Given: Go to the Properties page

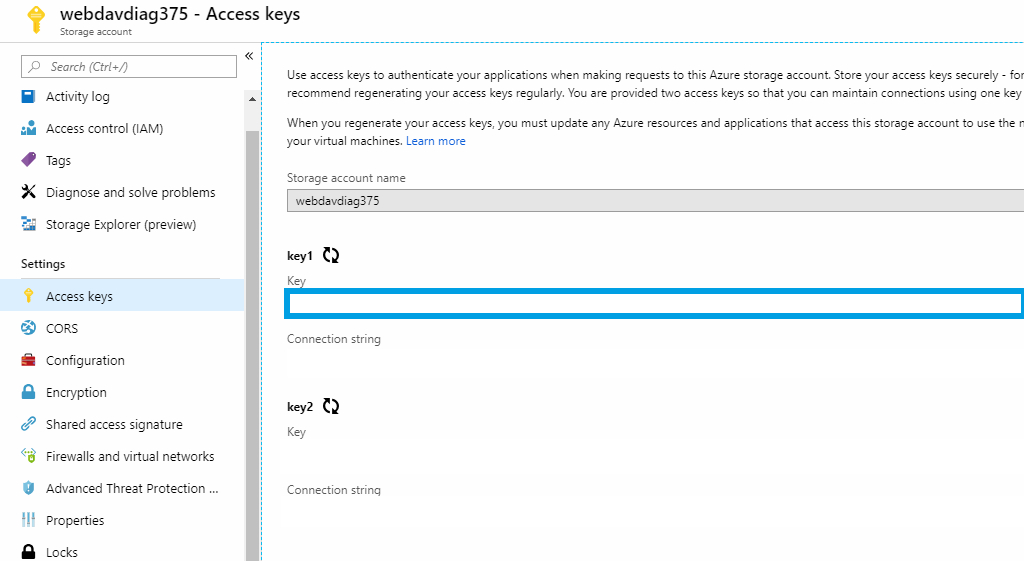Looking at the screenshot, I should (x=75, y=521).
